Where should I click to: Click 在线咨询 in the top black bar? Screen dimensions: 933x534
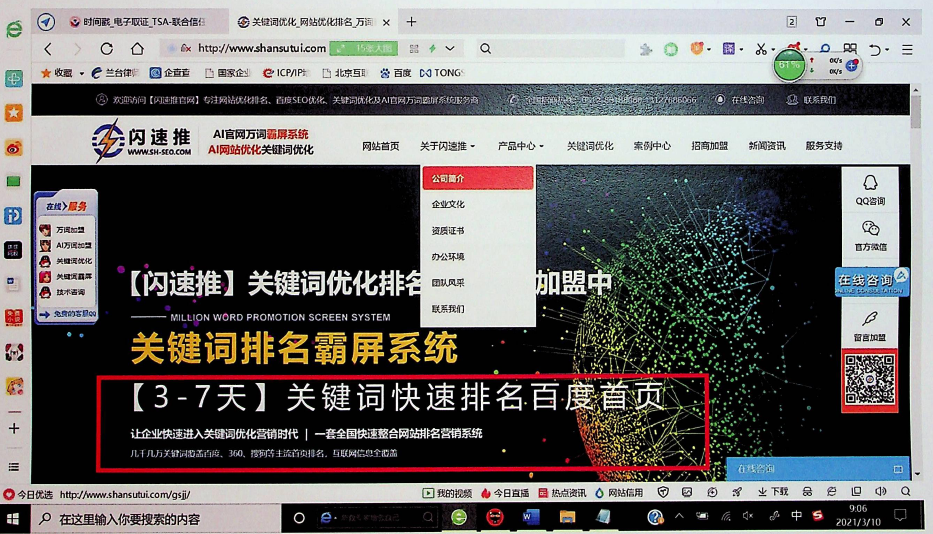(740, 100)
